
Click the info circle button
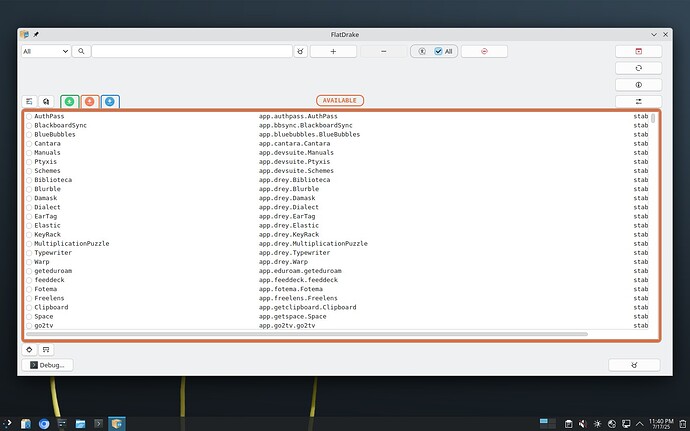(639, 85)
